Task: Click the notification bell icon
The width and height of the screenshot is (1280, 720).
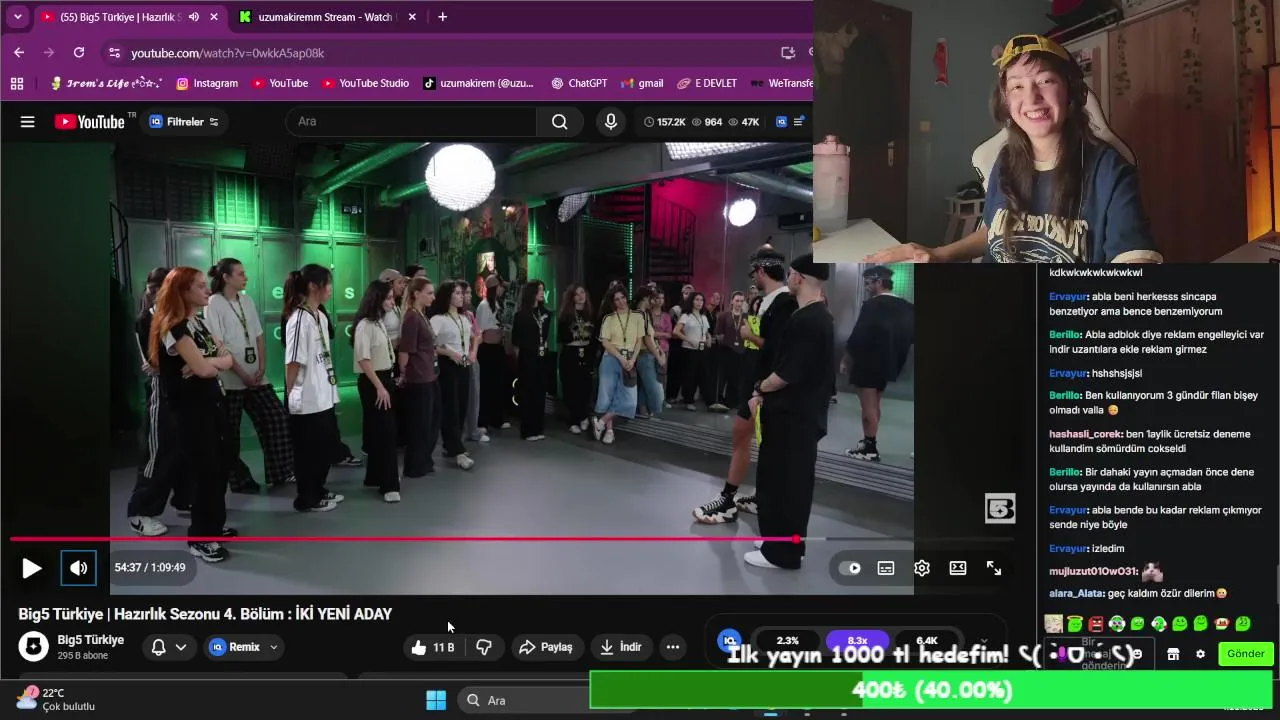Action: coord(158,647)
